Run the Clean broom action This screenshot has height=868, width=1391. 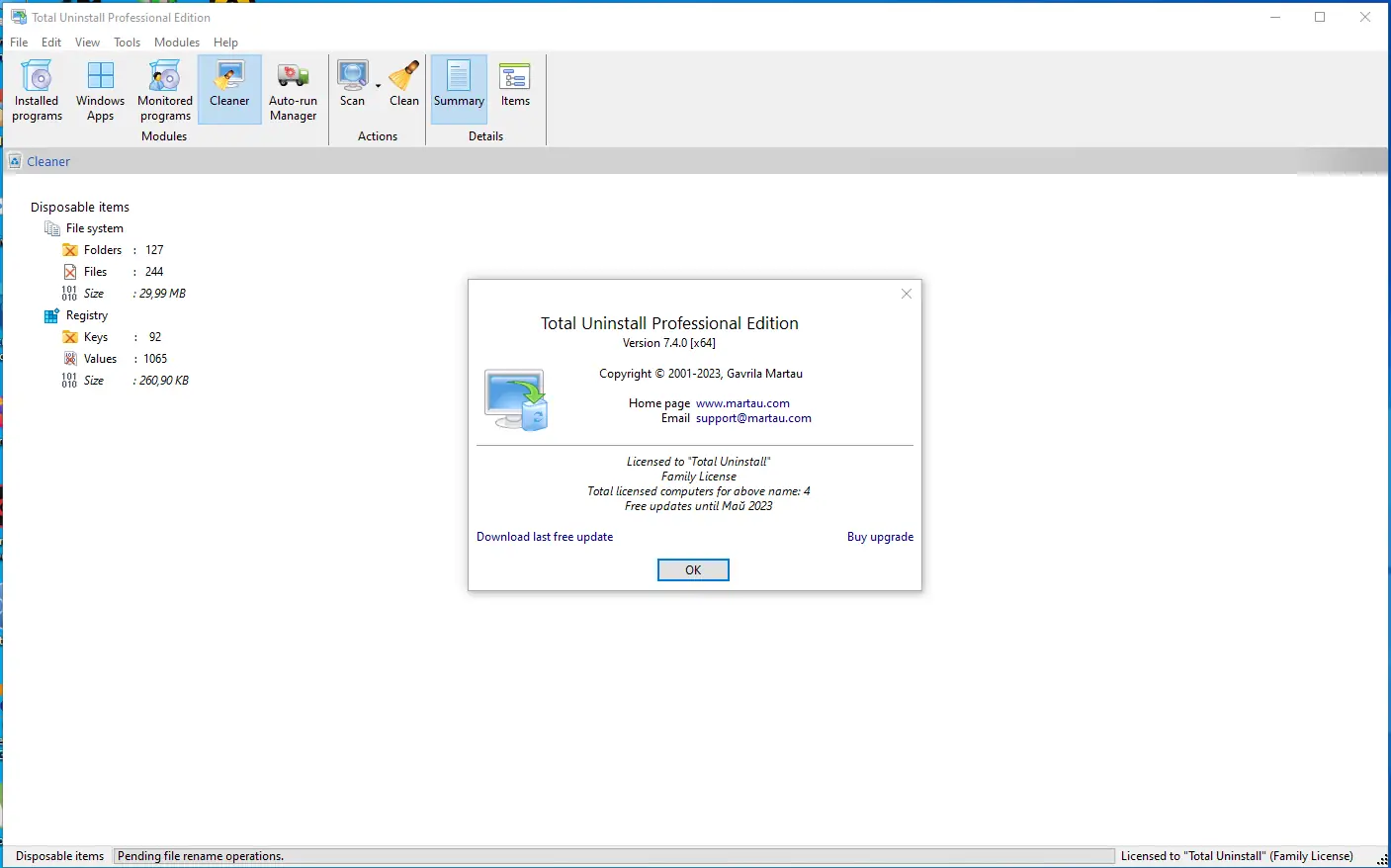403,84
